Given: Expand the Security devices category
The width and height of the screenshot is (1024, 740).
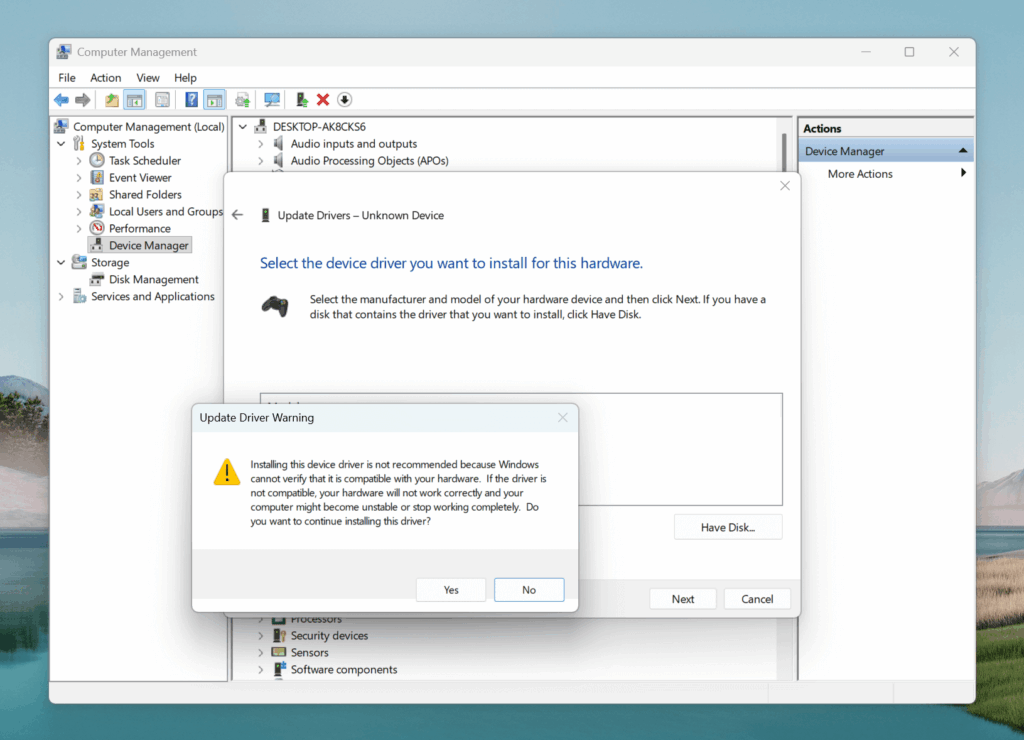Looking at the screenshot, I should (x=261, y=636).
